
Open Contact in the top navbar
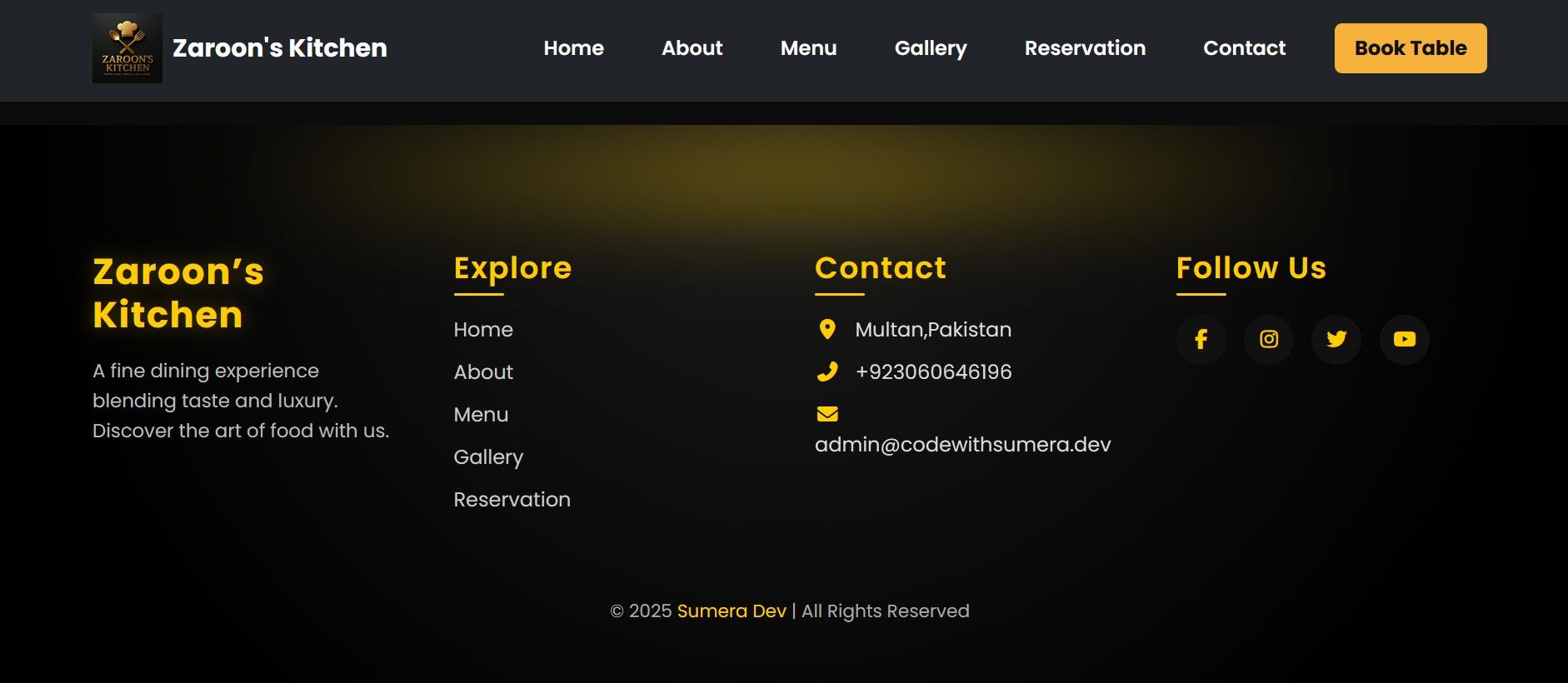[x=1245, y=48]
